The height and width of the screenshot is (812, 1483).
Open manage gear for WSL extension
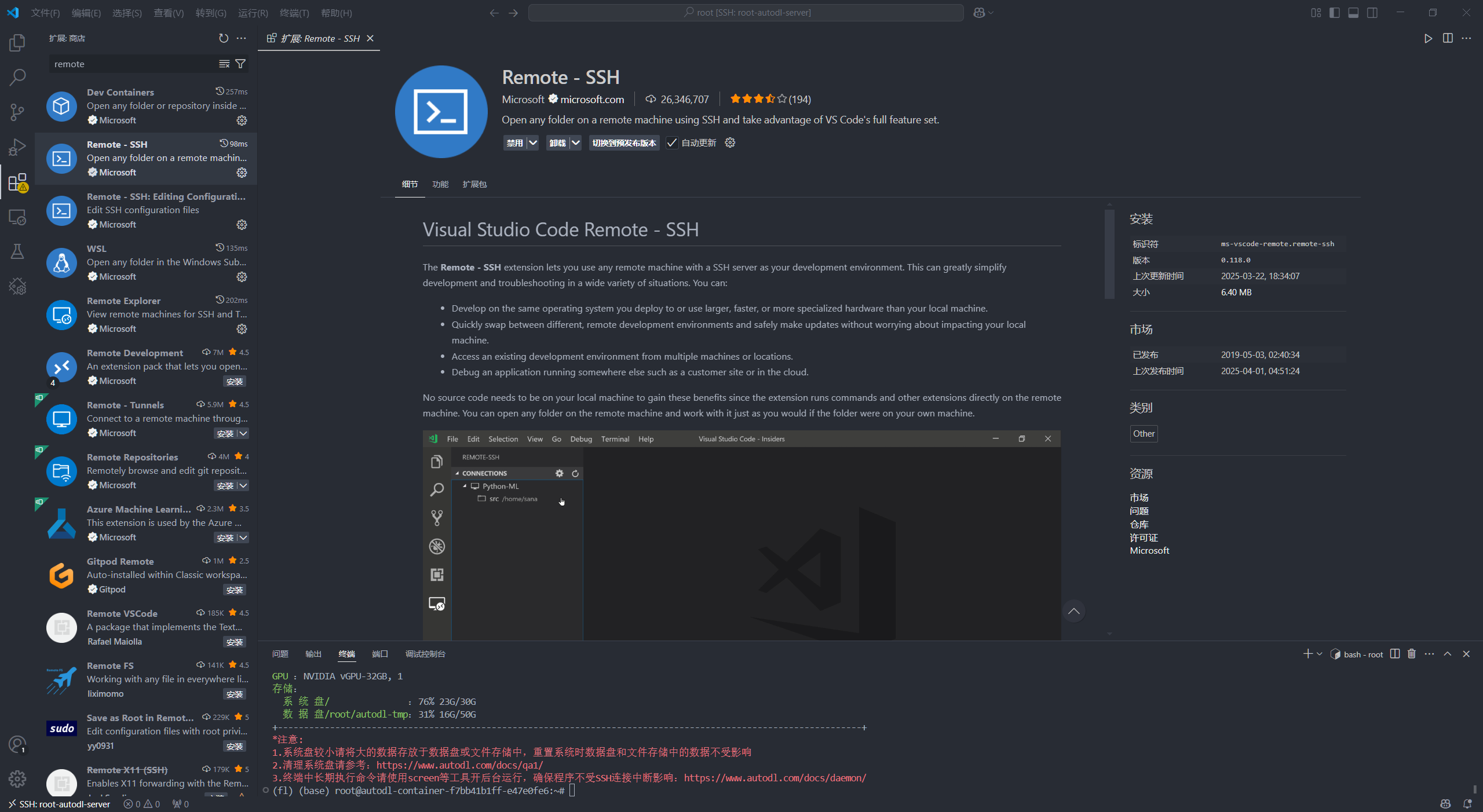[x=242, y=277]
